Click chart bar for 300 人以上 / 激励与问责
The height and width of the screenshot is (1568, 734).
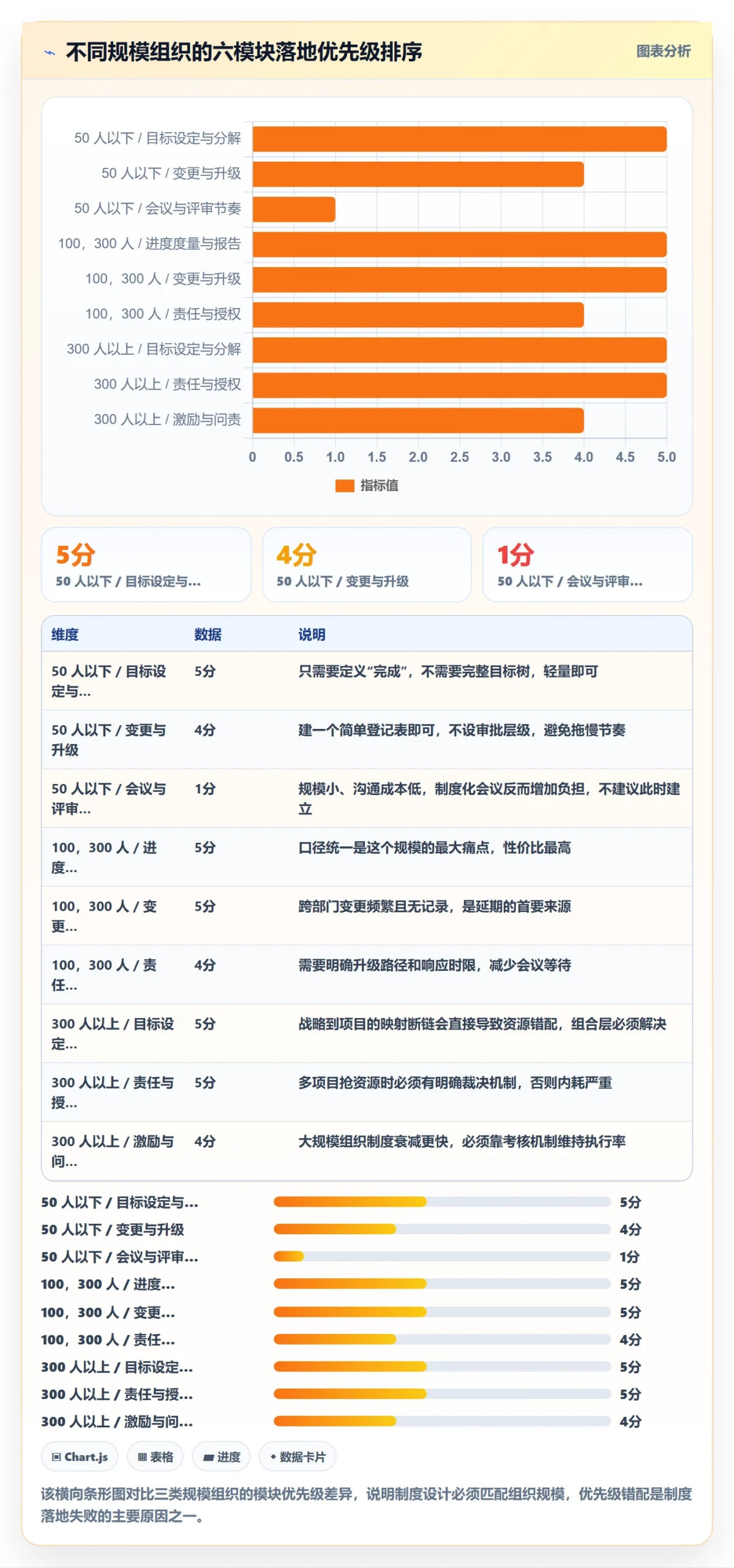418,420
